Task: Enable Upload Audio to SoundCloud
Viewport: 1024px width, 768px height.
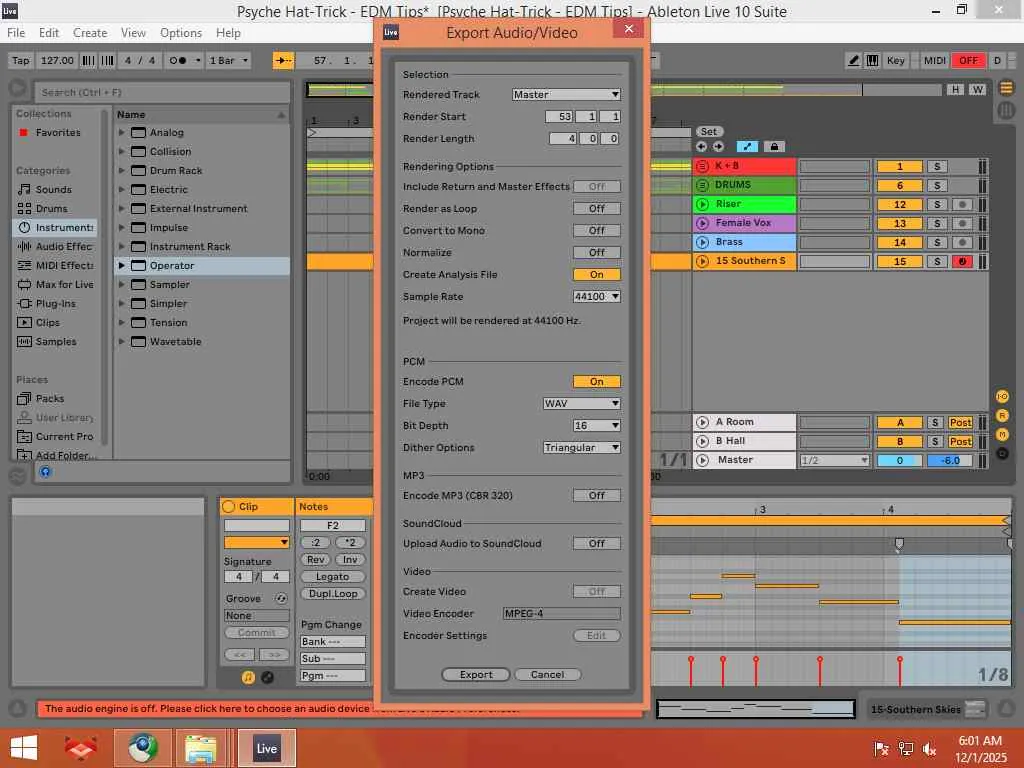Action: 596,543
